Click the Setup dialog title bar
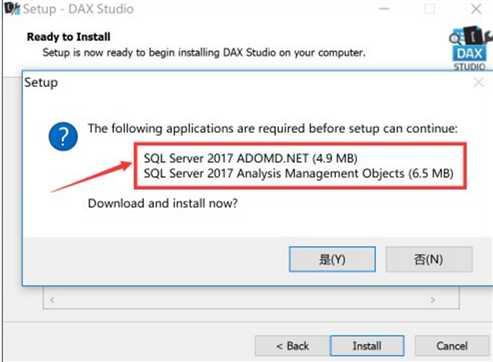Screen dimensions: 493x362 pos(247,82)
